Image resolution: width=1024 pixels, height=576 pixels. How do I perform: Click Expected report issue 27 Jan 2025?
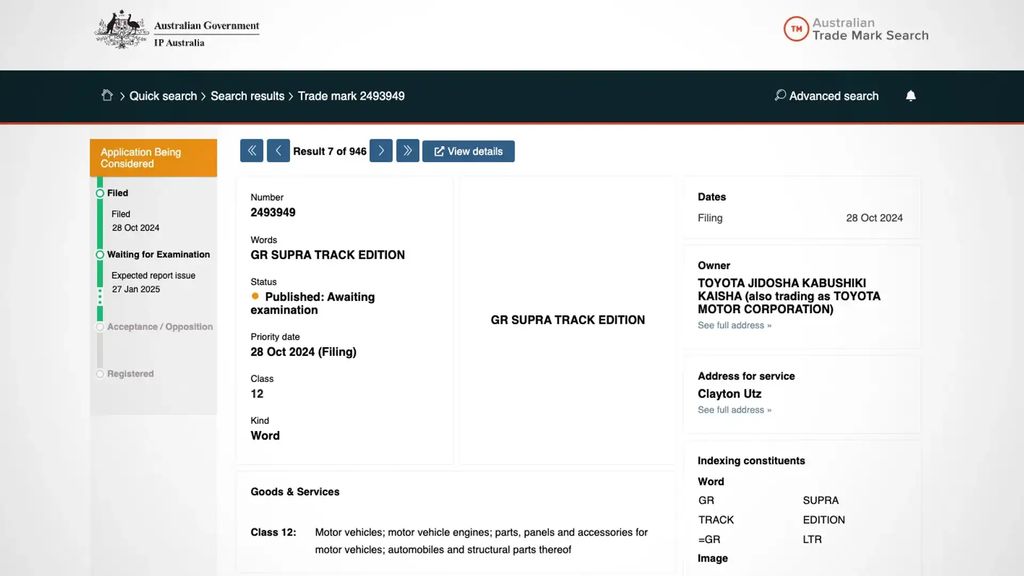coord(153,282)
